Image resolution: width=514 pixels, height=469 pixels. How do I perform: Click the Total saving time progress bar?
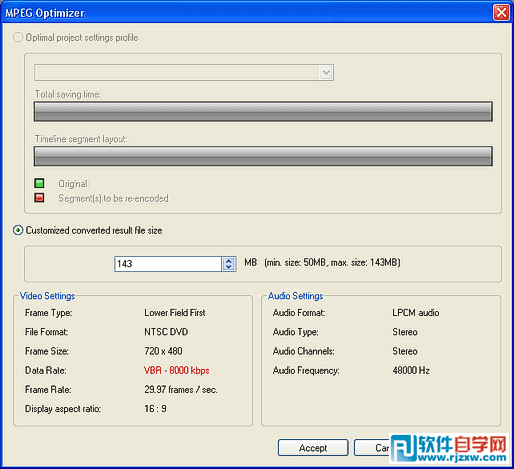pyautogui.click(x=263, y=111)
